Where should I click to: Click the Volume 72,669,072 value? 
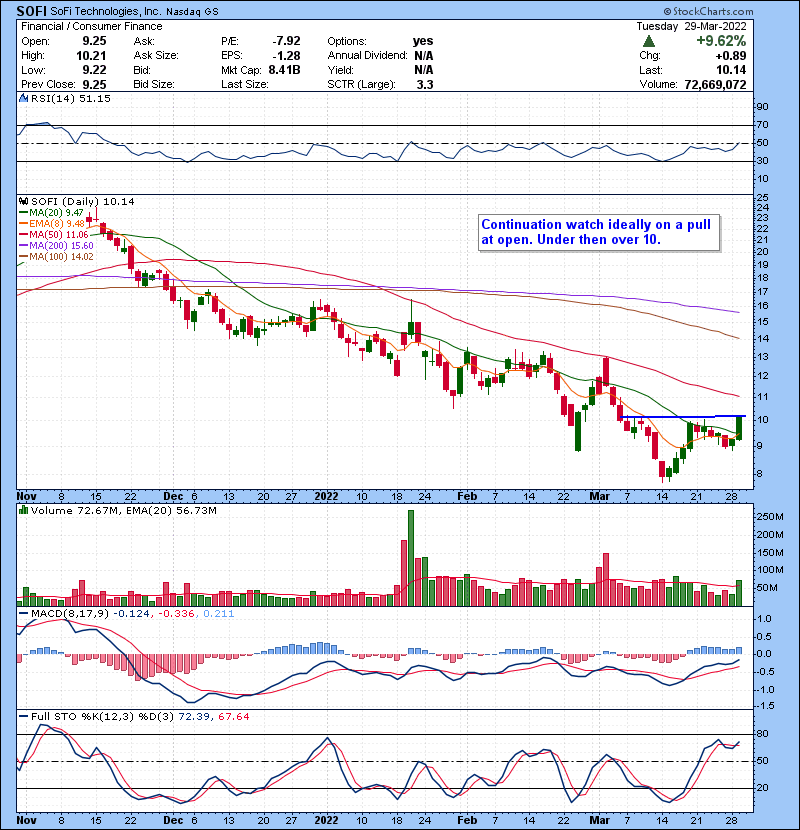[x=715, y=85]
